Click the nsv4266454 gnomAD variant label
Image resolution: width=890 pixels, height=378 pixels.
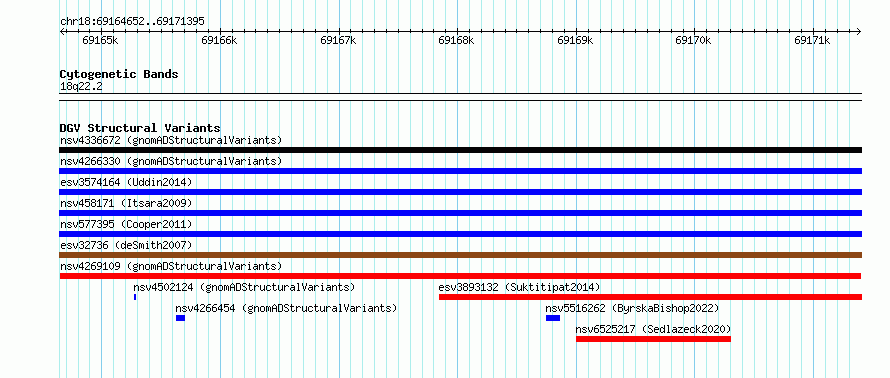point(286,308)
